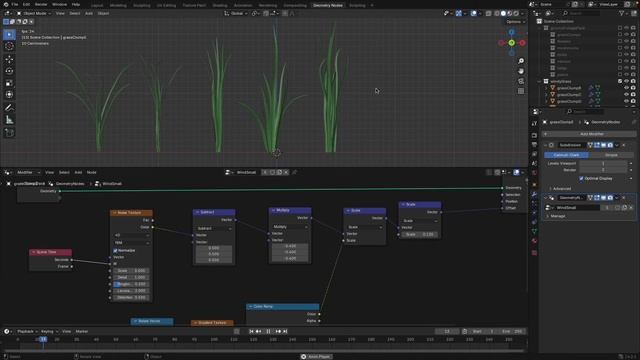Select the Simple subdivision option
640x360 pixels.
[611, 155]
